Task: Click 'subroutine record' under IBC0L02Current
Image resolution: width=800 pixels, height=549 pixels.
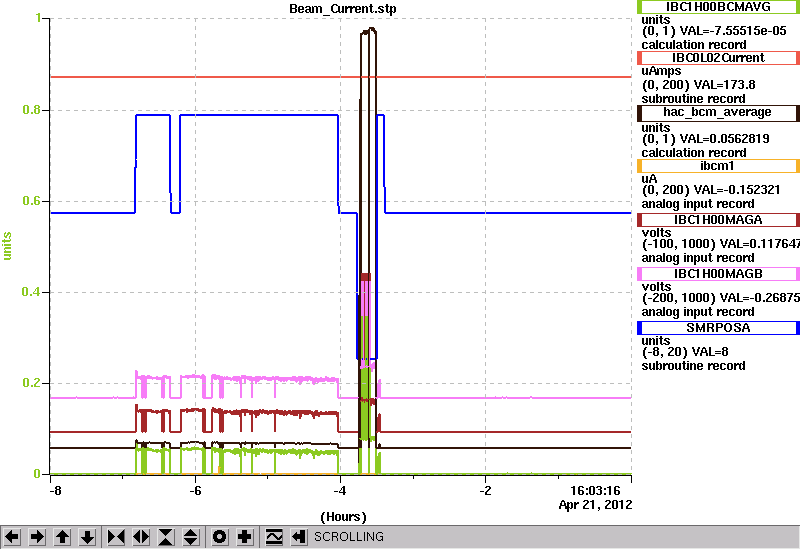Action: 693,99
